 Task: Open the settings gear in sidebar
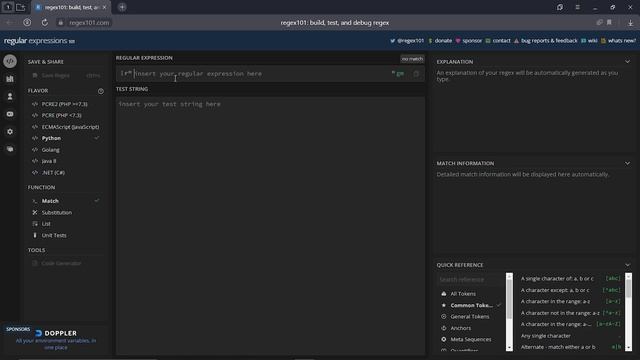[x=10, y=131]
